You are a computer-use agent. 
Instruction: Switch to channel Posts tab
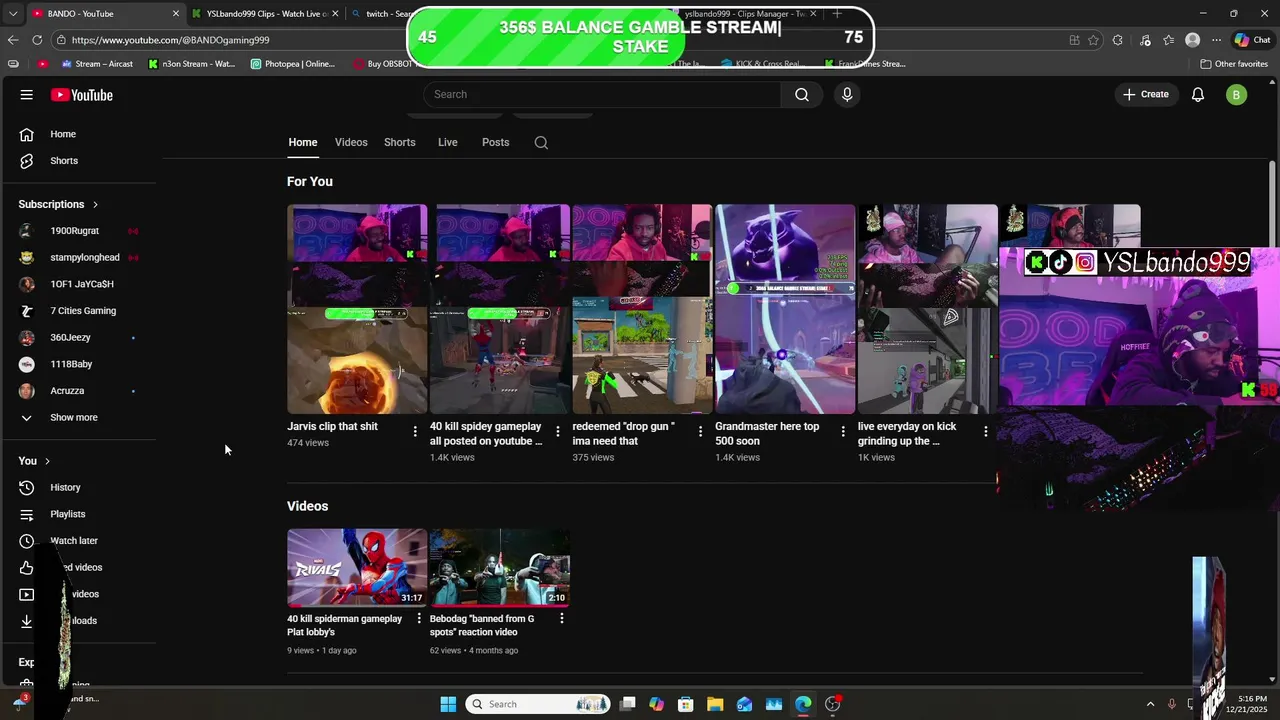[496, 142]
